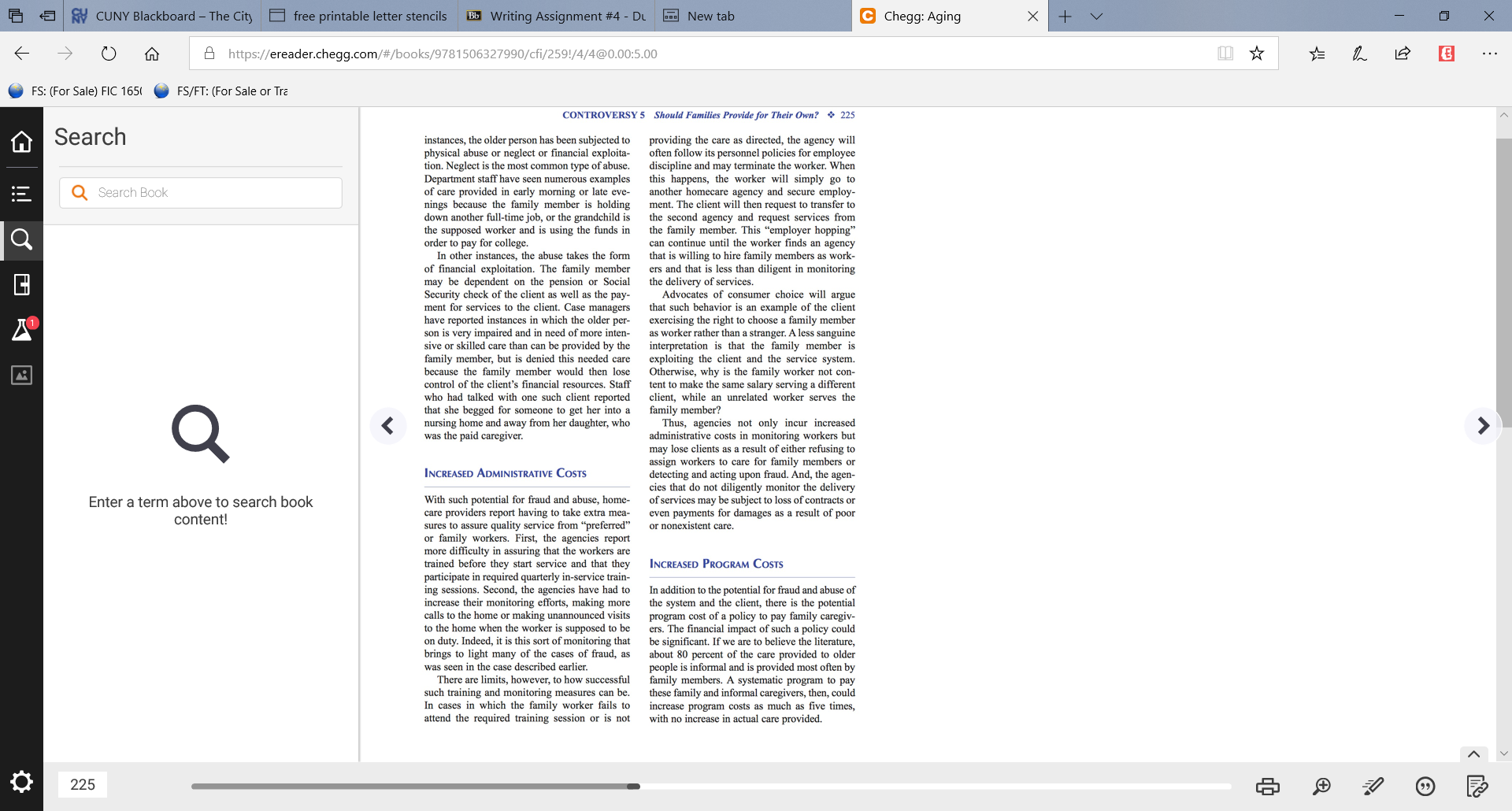This screenshot has height=811, width=1512.
Task: Open the set-aside tabs icon
Action: (16, 16)
